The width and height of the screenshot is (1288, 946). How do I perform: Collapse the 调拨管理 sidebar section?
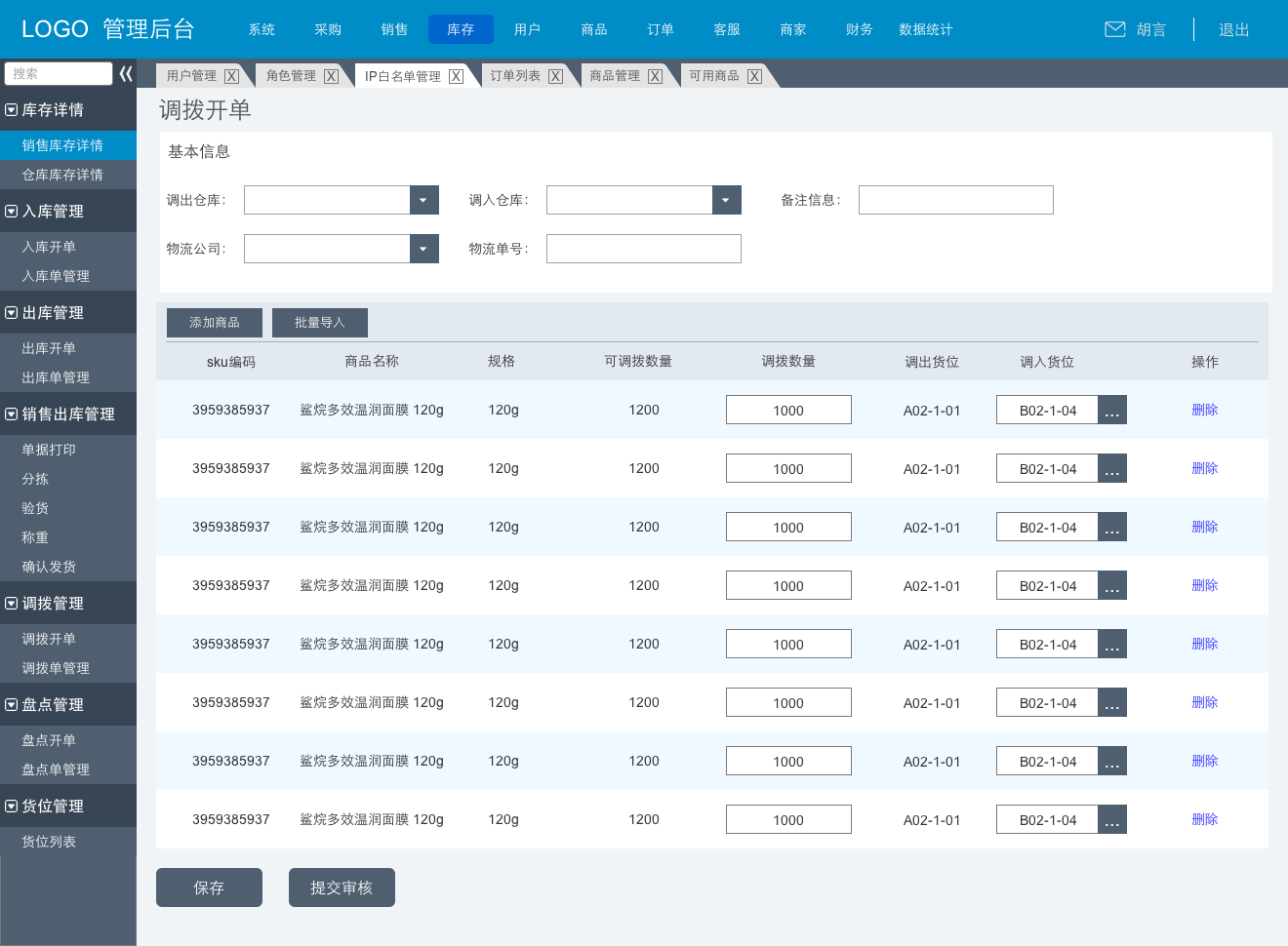[12, 604]
